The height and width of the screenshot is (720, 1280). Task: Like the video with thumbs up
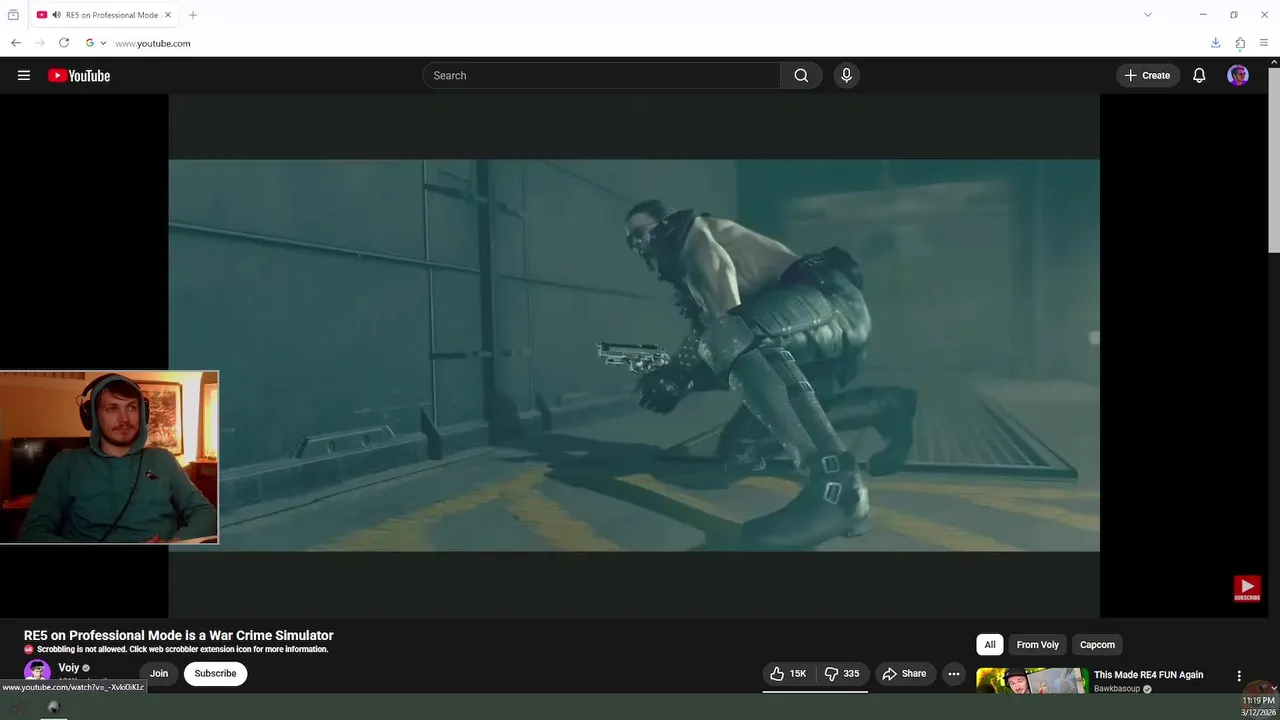pos(788,674)
